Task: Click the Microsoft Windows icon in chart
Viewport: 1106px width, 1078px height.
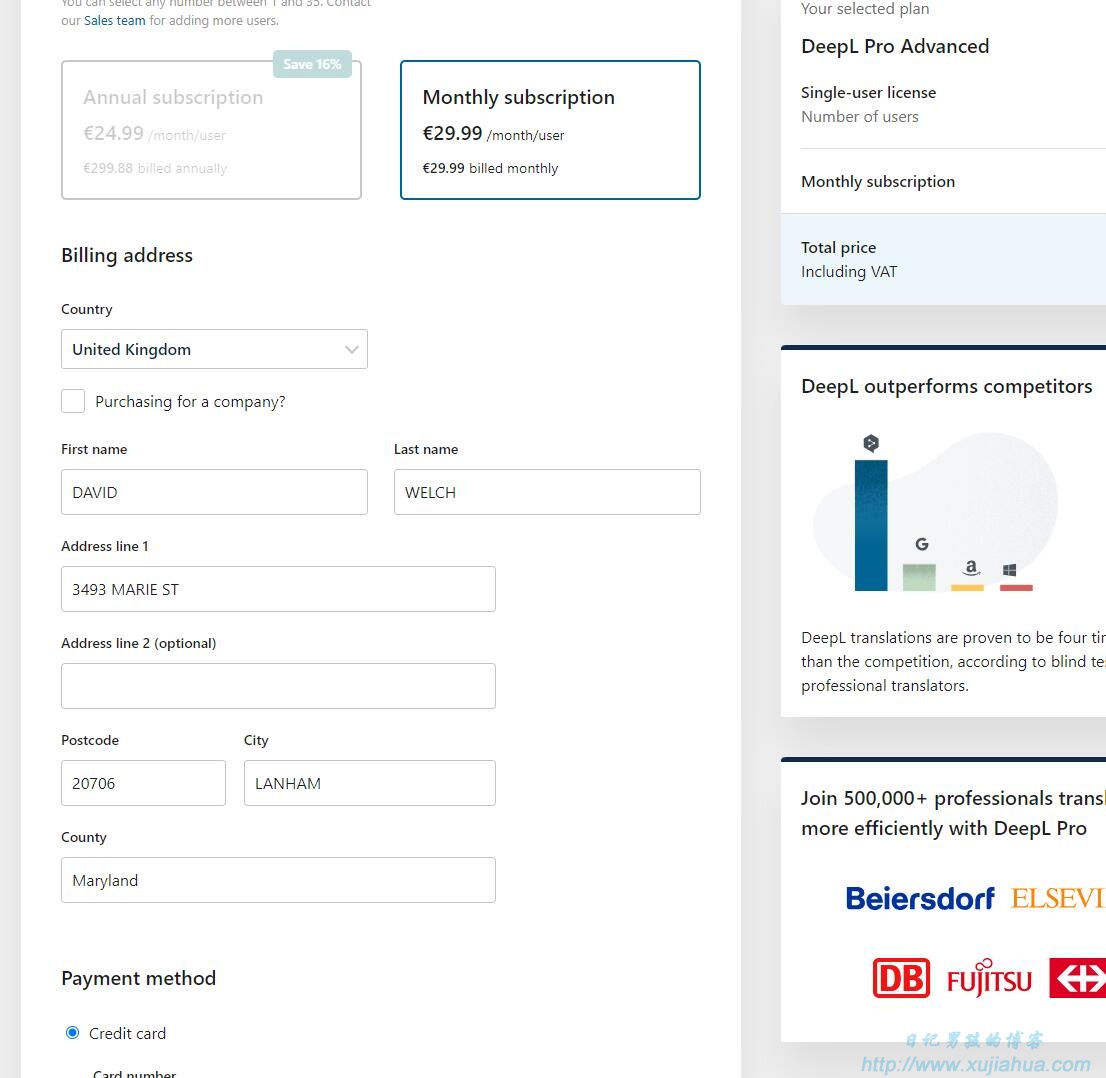Action: (1009, 570)
